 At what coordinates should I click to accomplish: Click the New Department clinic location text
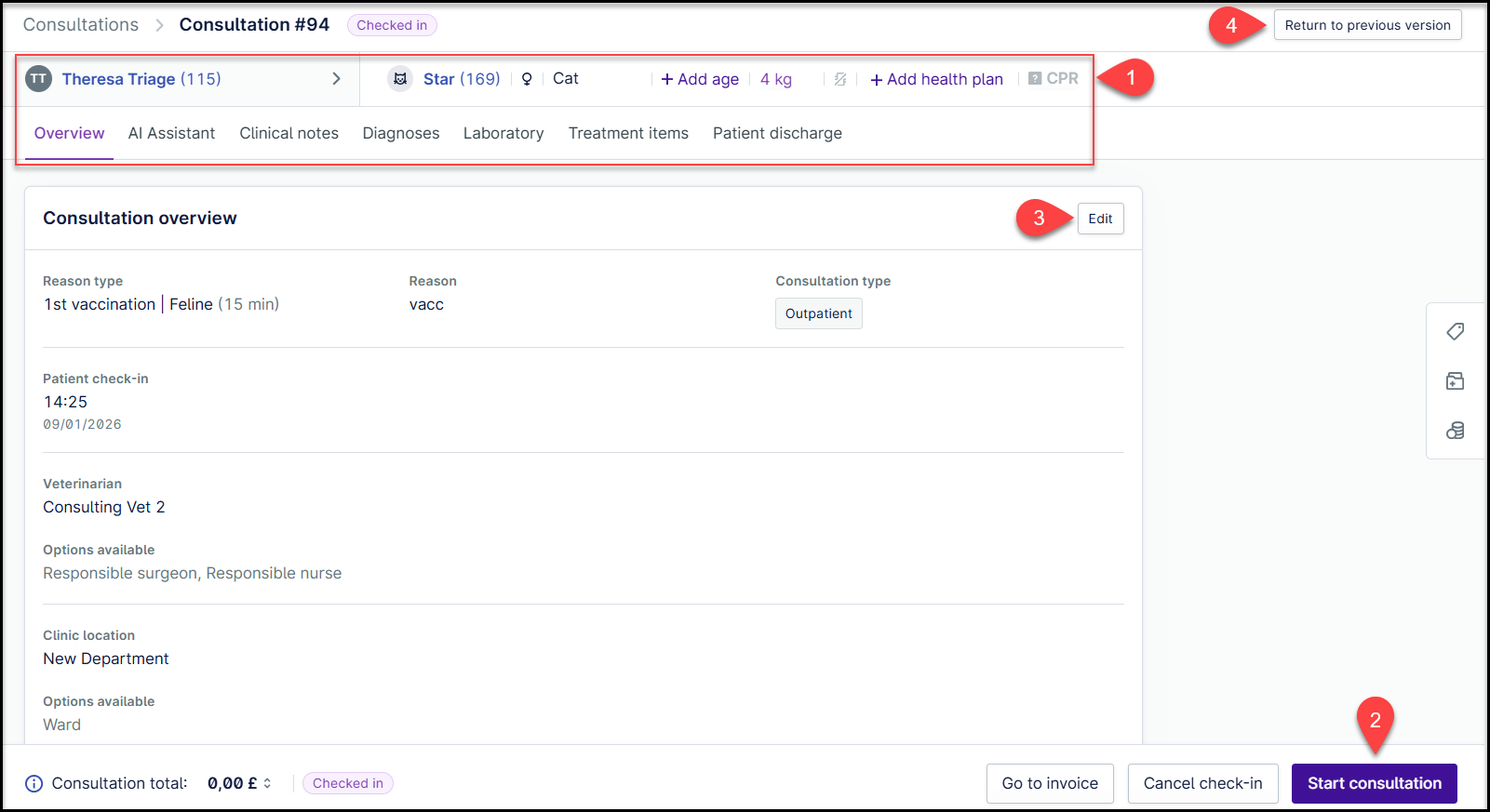tap(106, 659)
